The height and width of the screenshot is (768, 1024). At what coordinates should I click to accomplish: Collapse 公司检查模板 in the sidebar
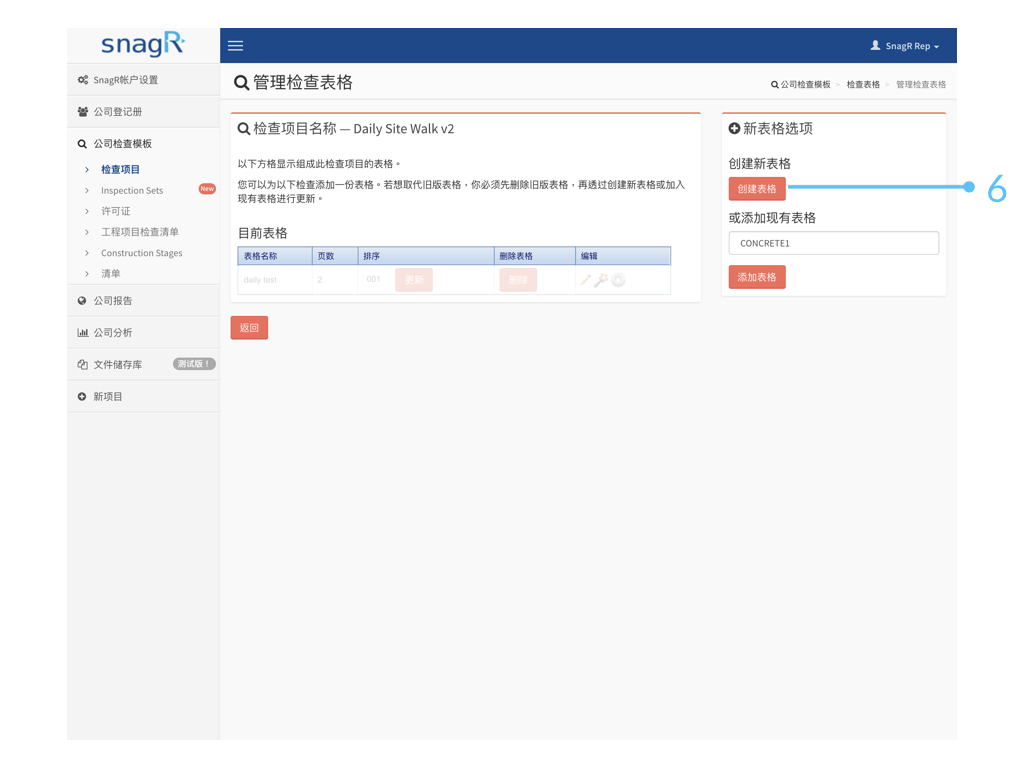[143, 144]
